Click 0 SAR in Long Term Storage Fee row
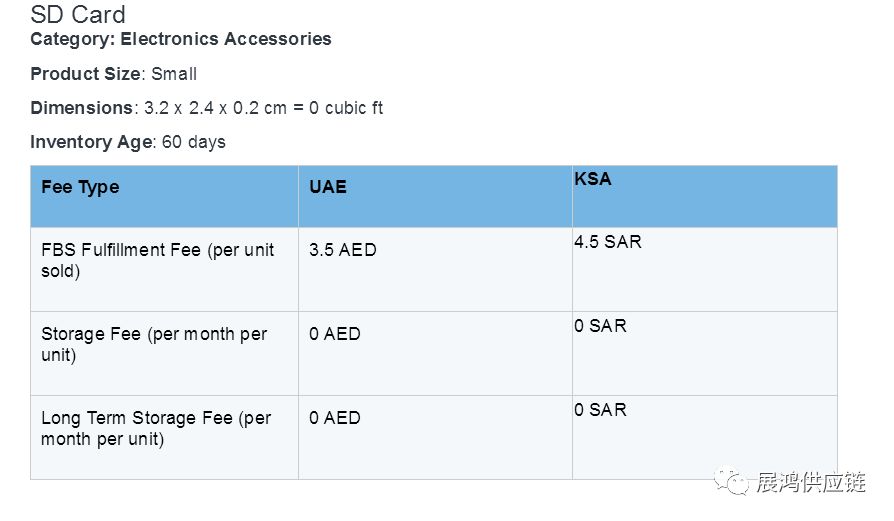Image resolution: width=894 pixels, height=521 pixels. click(600, 410)
